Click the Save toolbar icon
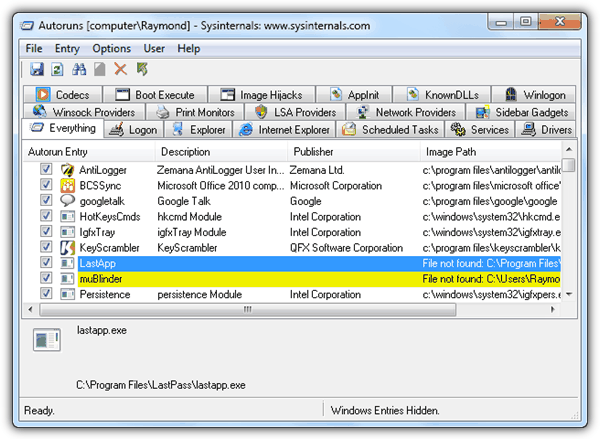Screen dimensions: 600x439 pos(37,69)
